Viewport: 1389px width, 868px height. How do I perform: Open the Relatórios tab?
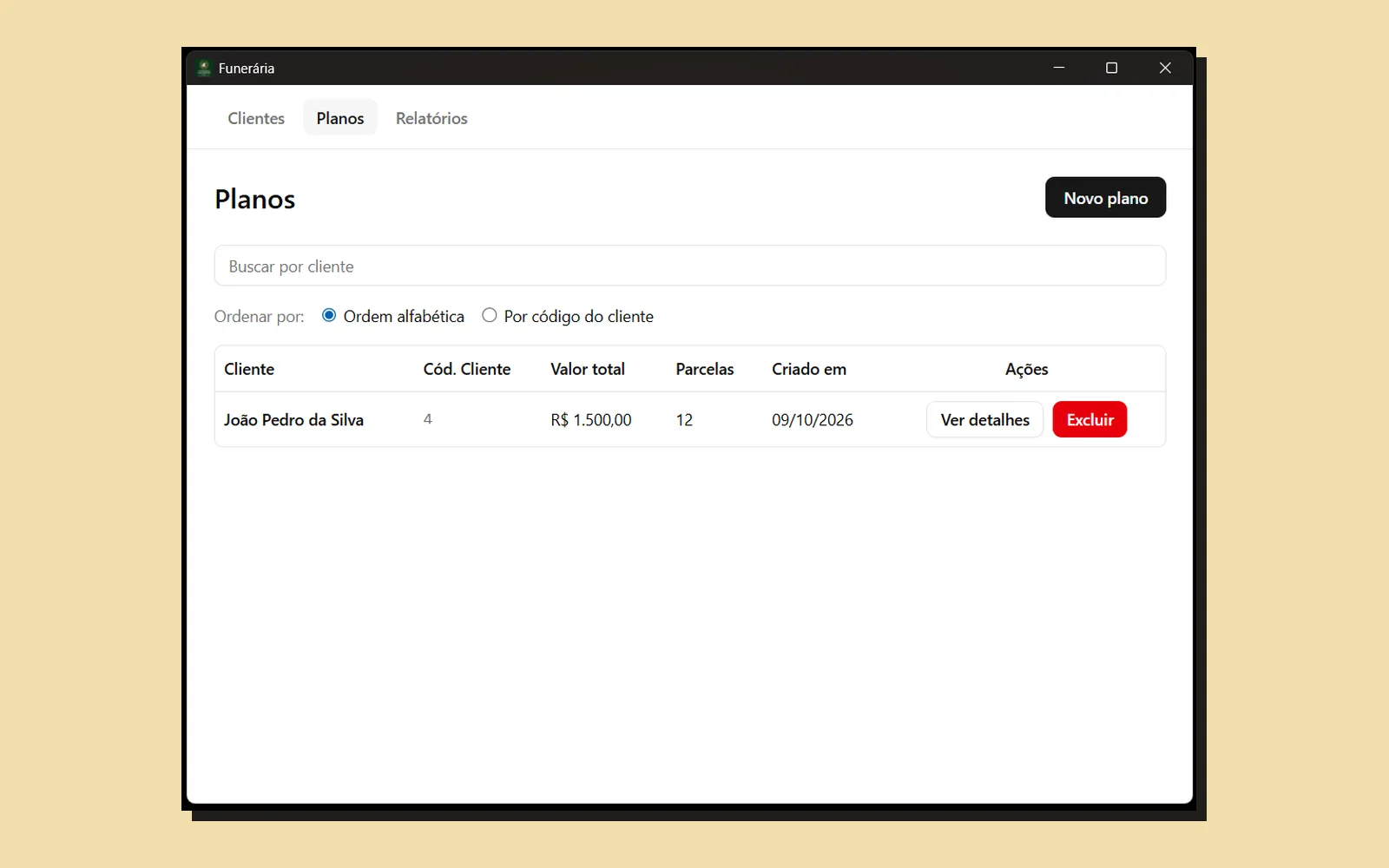[x=431, y=118]
